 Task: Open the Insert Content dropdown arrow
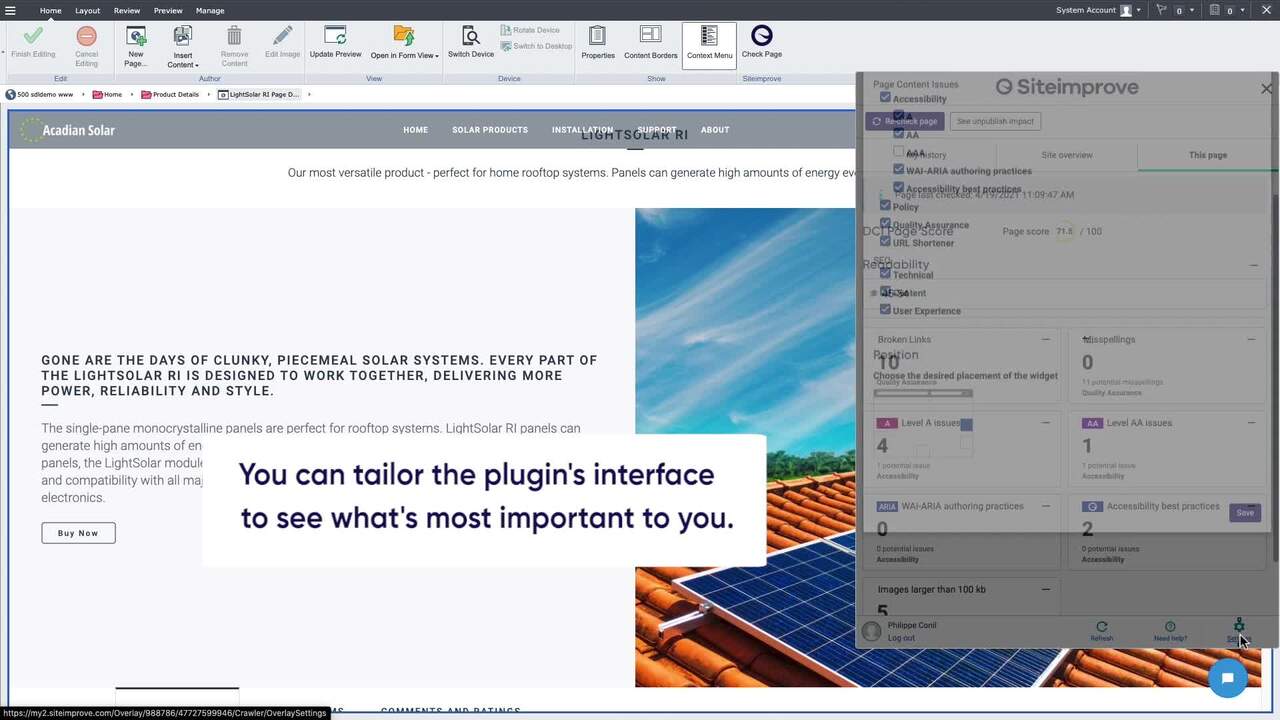(x=197, y=66)
